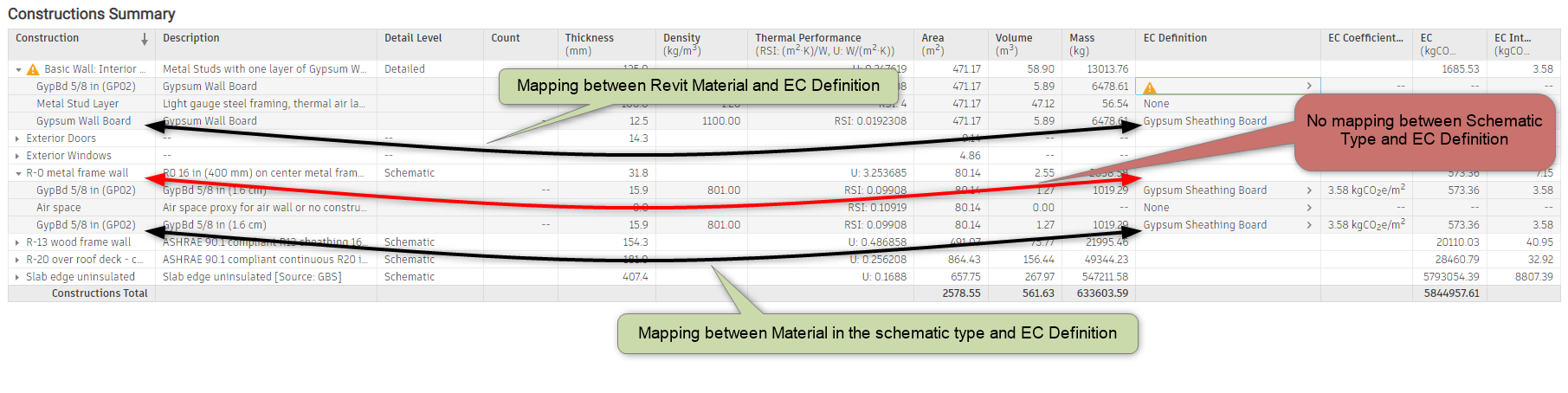Click the Exterior Windows area value 4.86
Screen dimensions: 1568x393
(x=970, y=156)
